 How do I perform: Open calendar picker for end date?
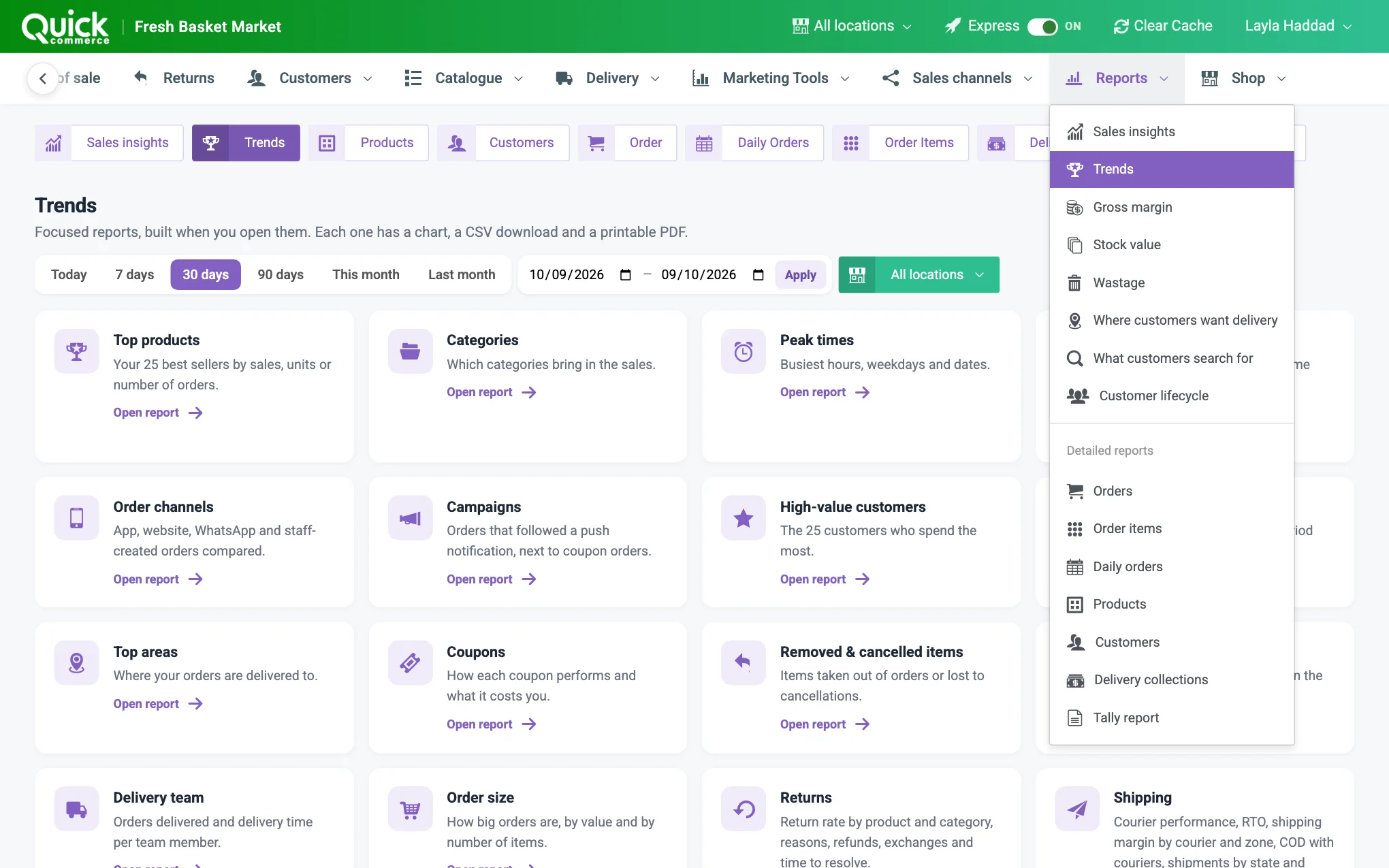(758, 274)
